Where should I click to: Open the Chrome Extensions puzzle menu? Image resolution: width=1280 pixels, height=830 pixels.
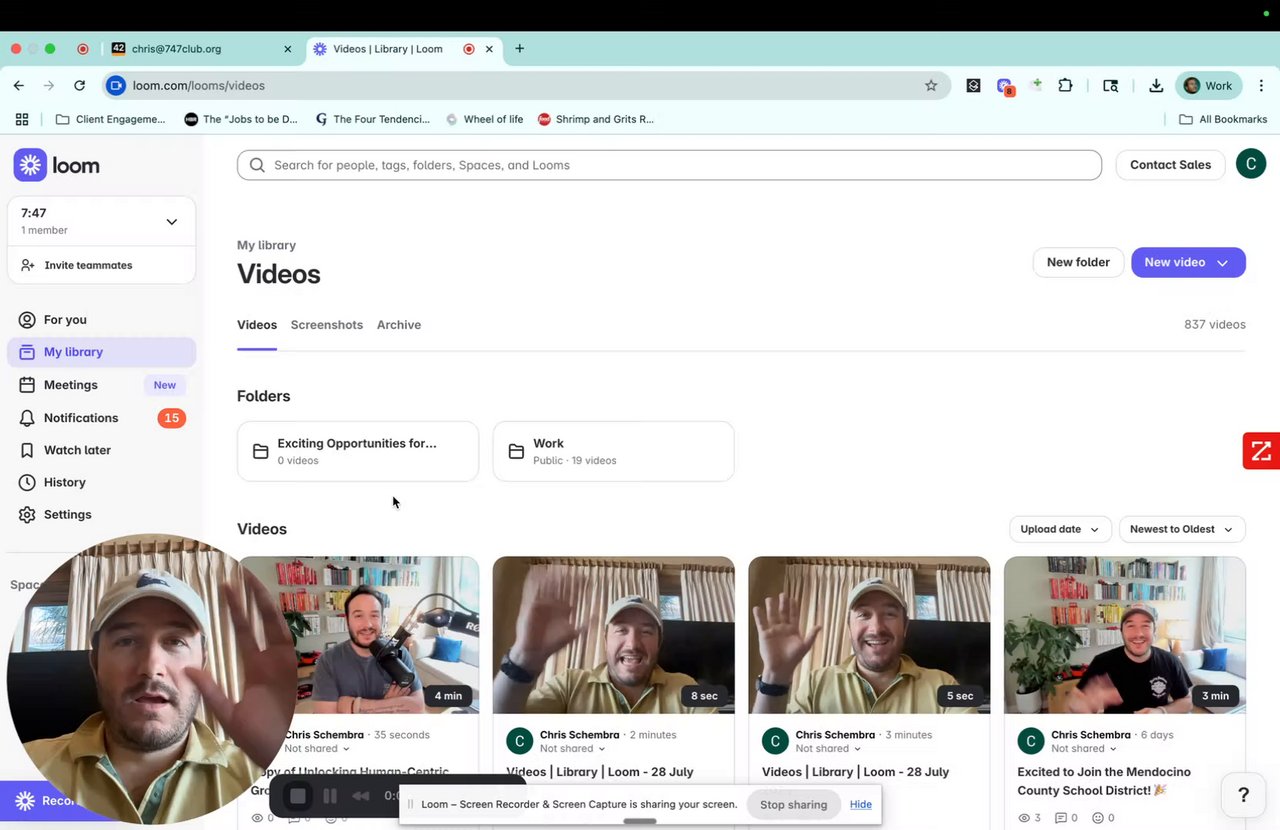pyautogui.click(x=1065, y=86)
